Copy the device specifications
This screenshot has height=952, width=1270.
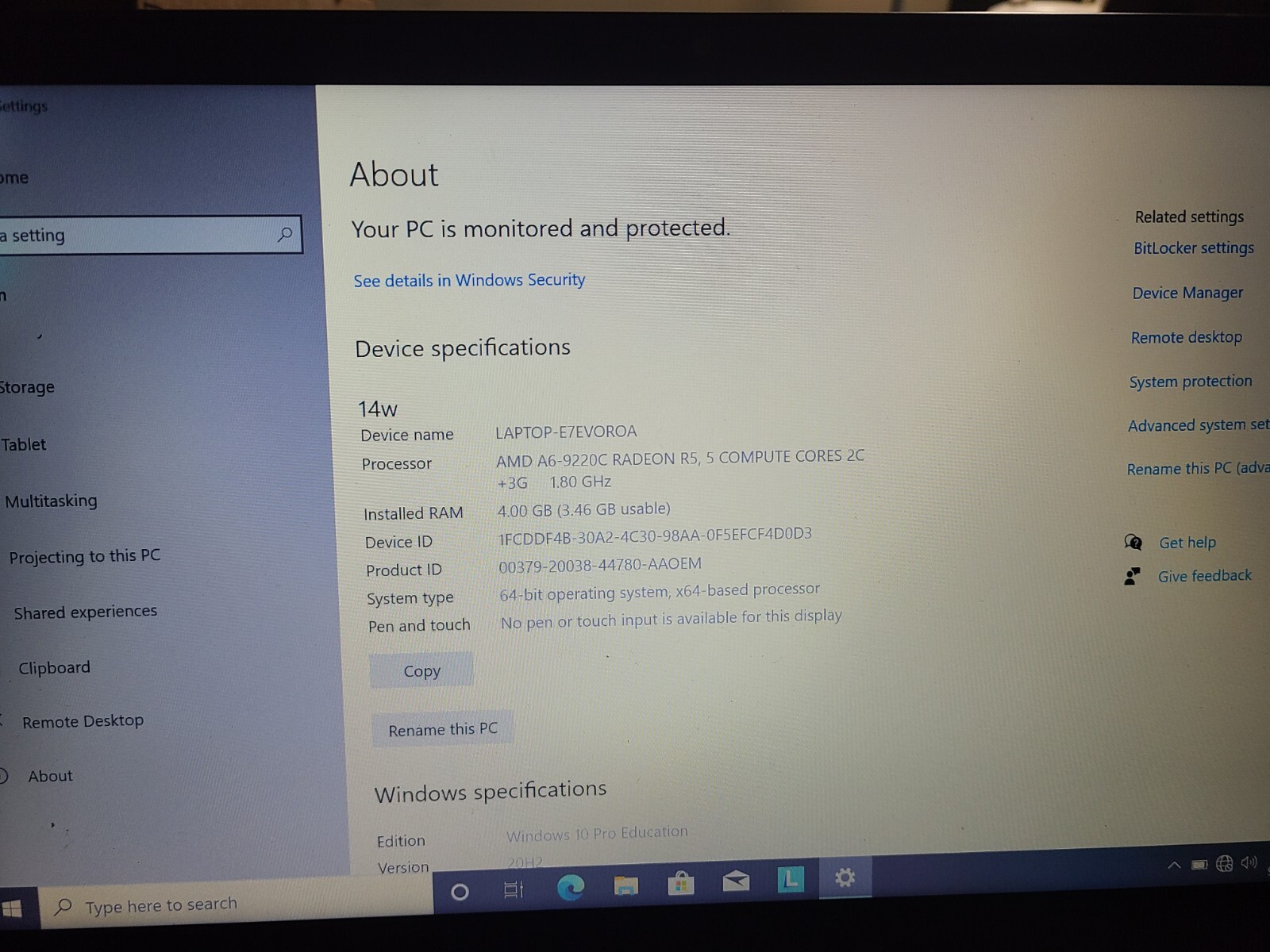click(x=421, y=670)
